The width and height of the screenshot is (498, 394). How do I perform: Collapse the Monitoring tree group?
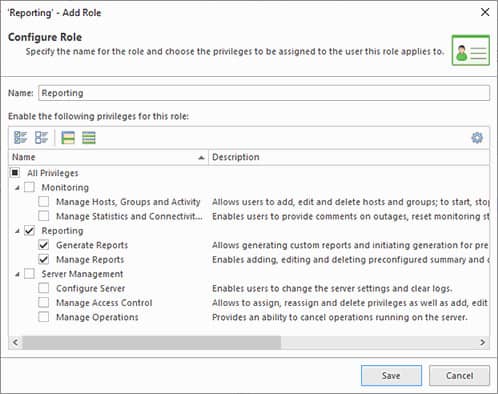pyautogui.click(x=17, y=188)
